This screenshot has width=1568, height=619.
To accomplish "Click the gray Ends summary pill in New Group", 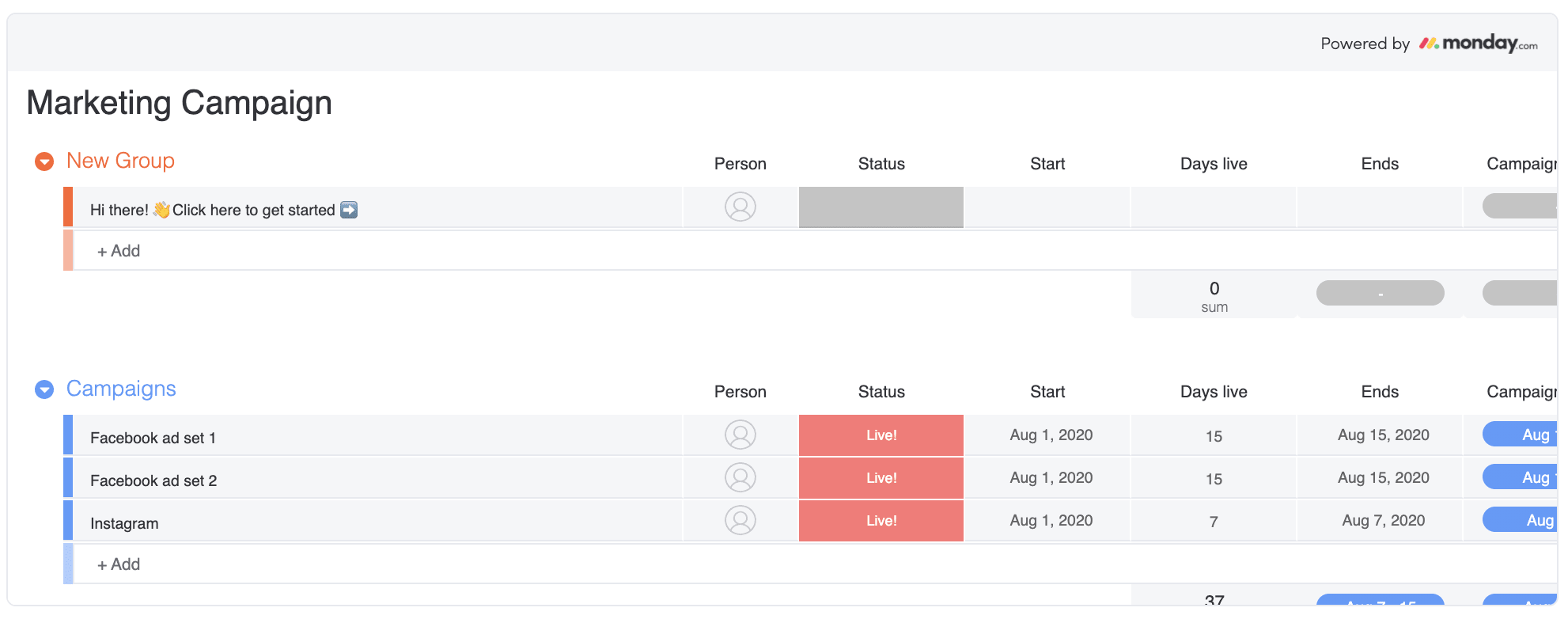I will (x=1380, y=293).
